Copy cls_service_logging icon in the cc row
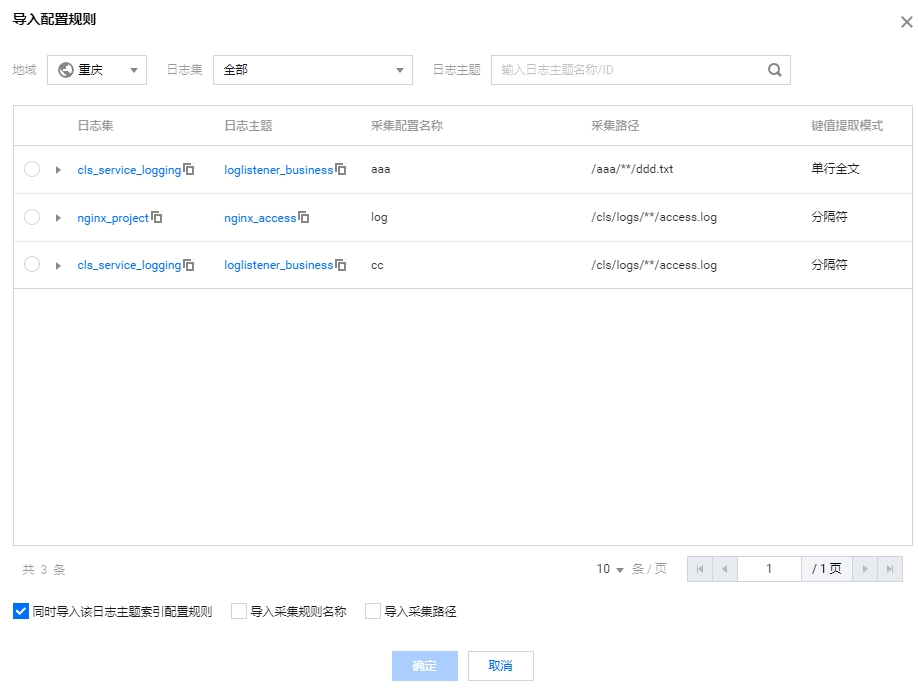Viewport: 918px width, 693px height. click(x=189, y=265)
